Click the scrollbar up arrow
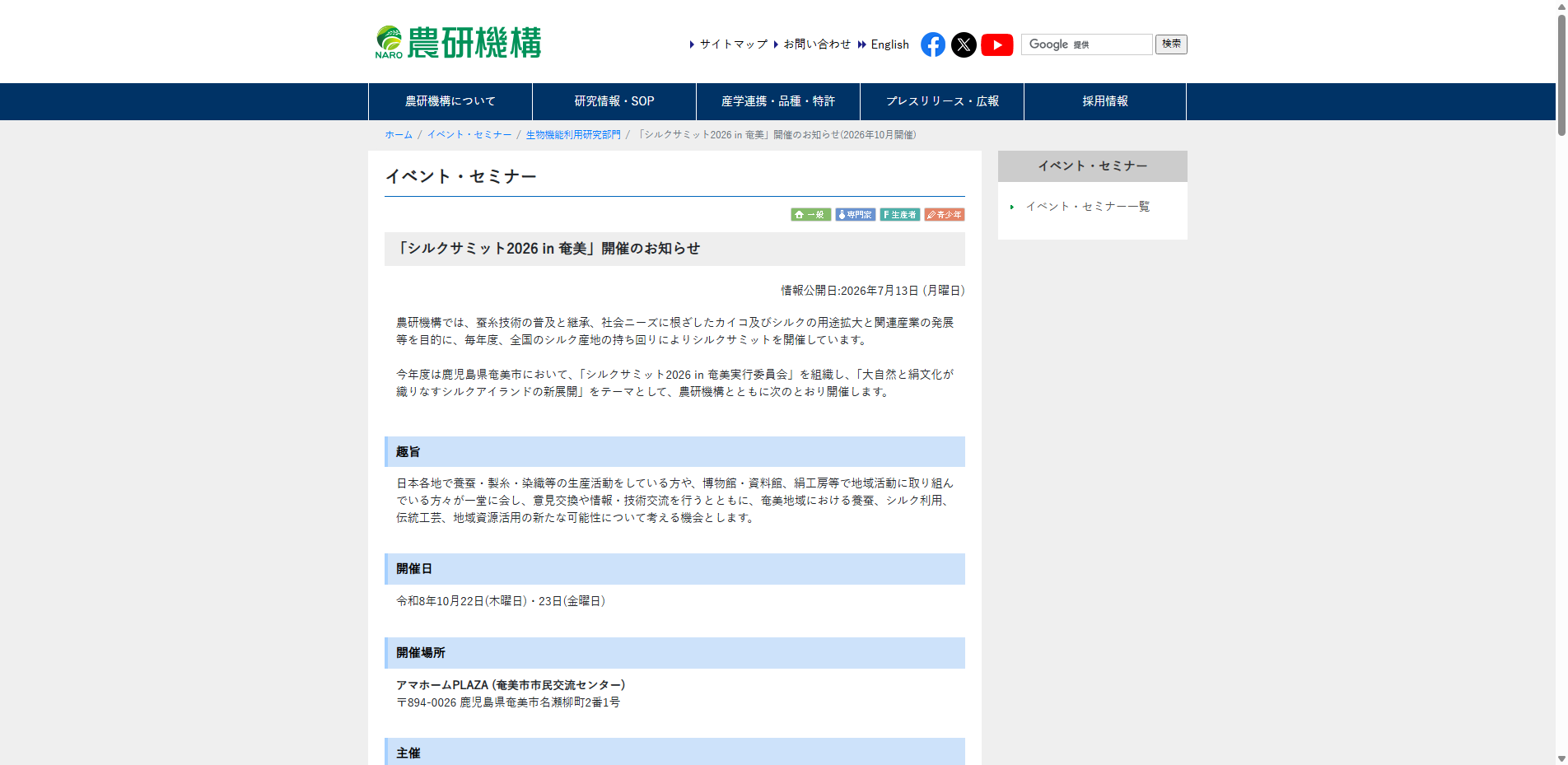Viewport: 1568px width, 765px height. tap(1561, 6)
